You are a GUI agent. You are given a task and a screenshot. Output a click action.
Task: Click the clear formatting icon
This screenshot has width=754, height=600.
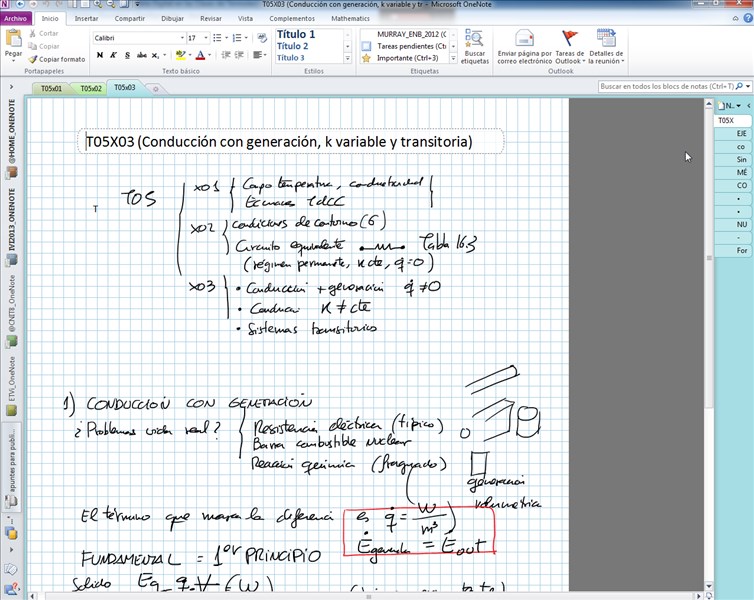pos(262,38)
